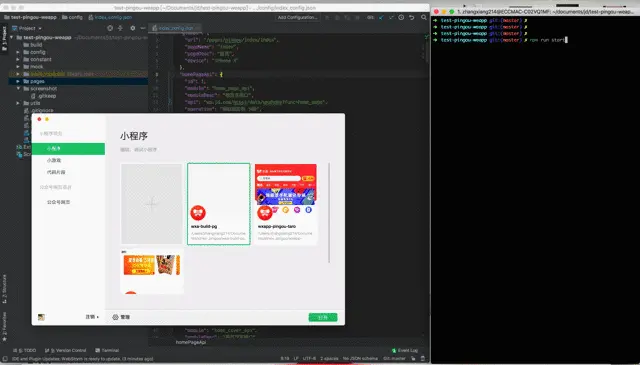Viewport: 640px width, 365px height.
Task: Hide the Project panel using the minus icon
Action: pyautogui.click(x=142, y=28)
